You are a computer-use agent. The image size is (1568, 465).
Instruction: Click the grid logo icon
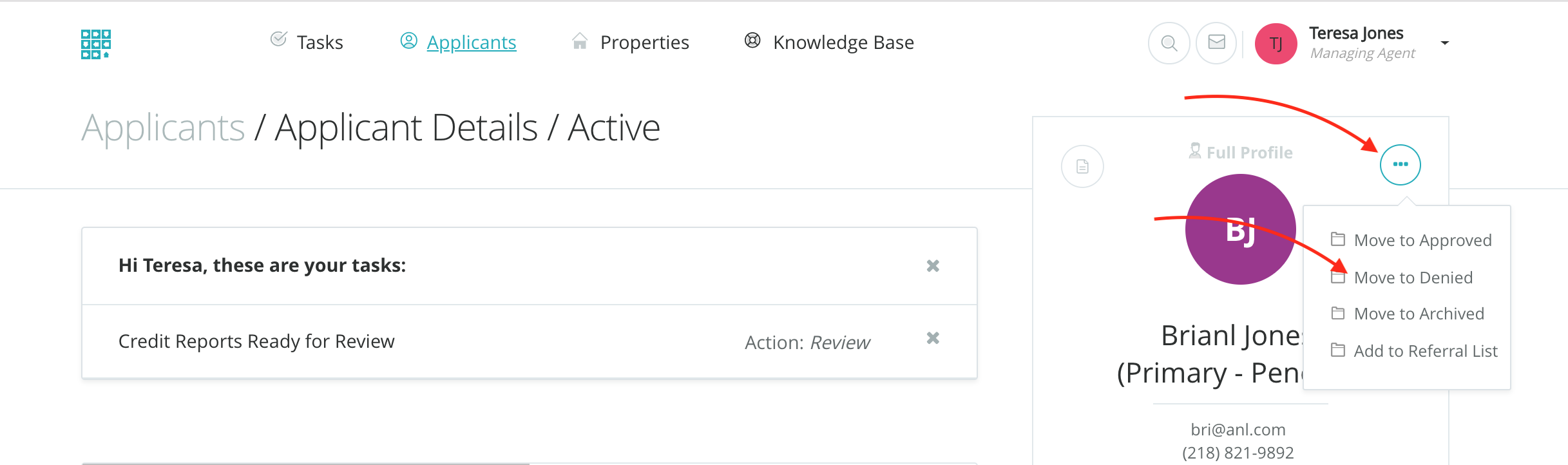click(95, 44)
